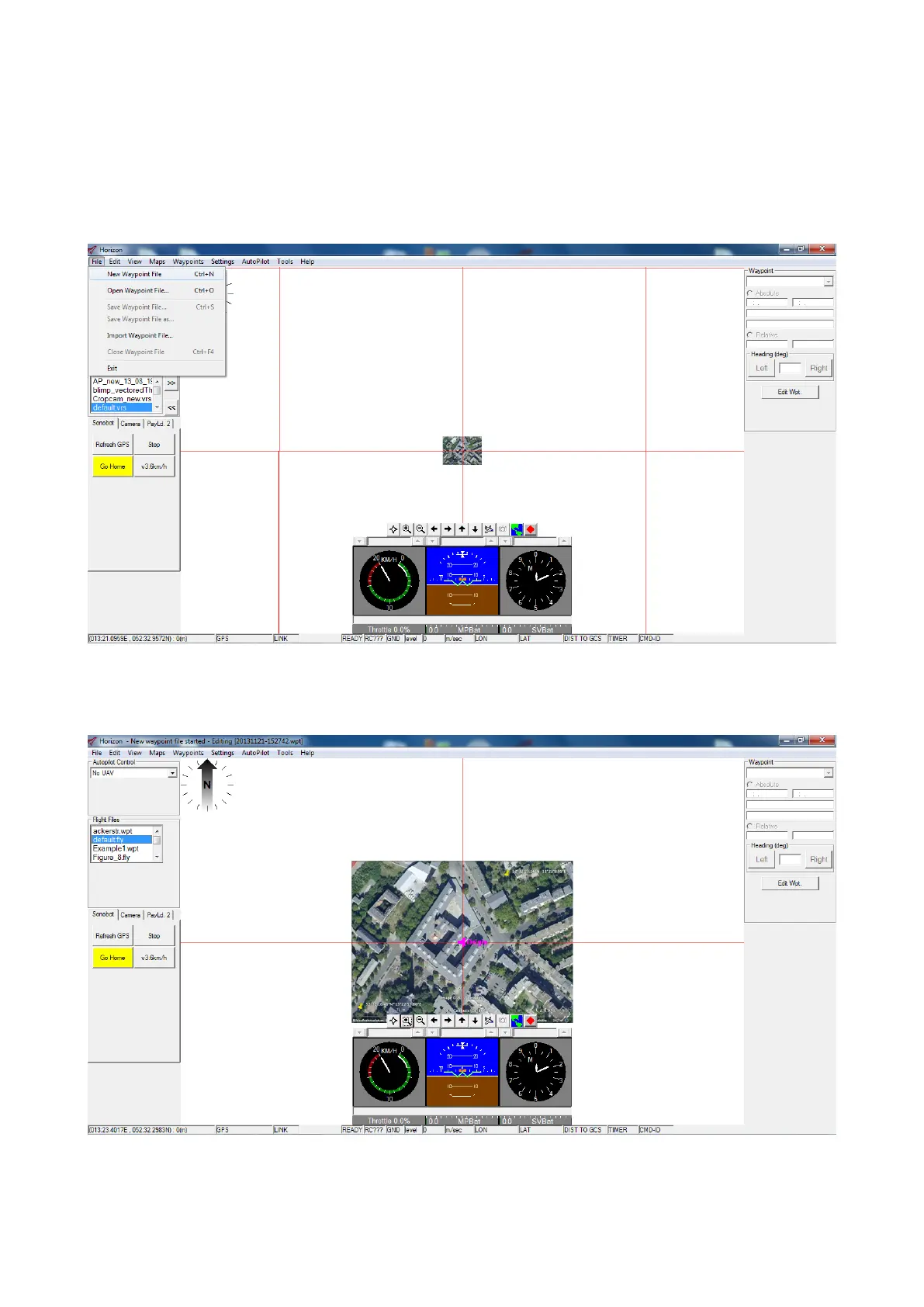Click red diamond icon in lower screenshot toolbar
Screen dimensions: 924x1307
click(x=531, y=1021)
